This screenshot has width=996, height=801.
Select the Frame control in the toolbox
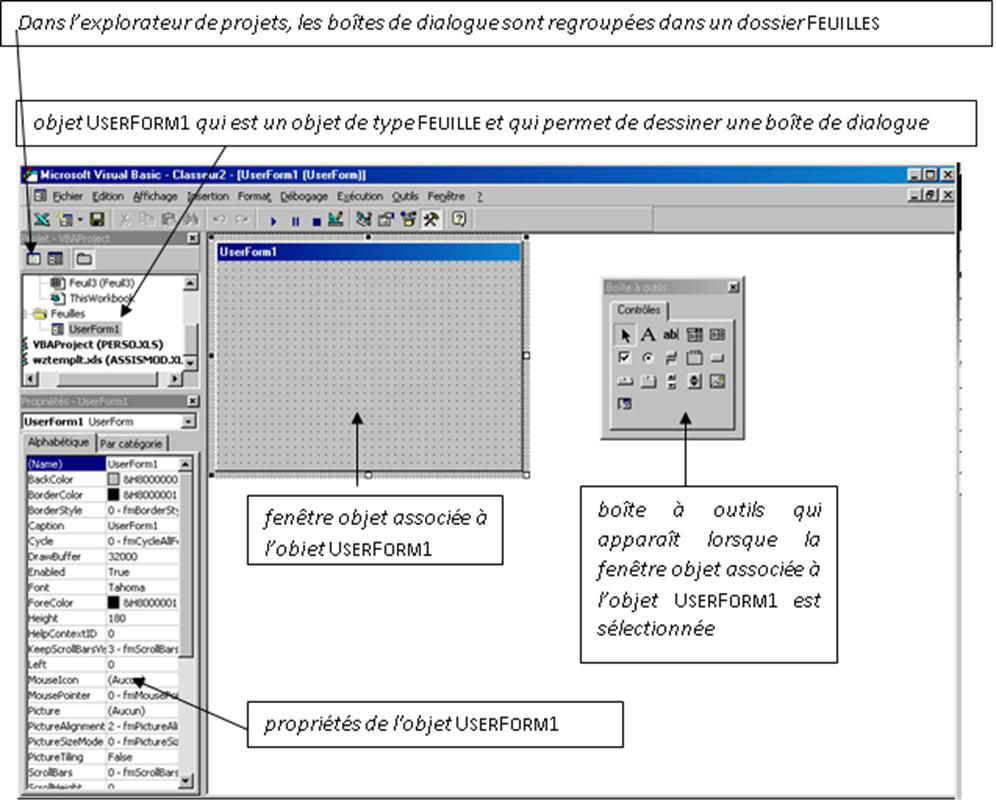coord(694,358)
